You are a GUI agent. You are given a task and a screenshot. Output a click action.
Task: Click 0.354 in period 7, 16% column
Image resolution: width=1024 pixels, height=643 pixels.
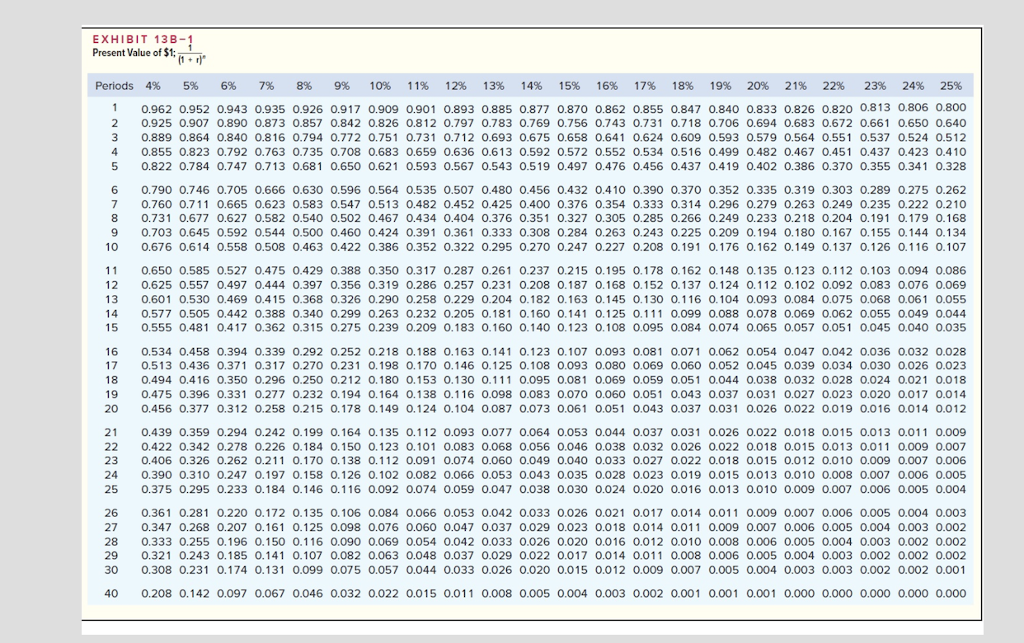click(x=611, y=204)
